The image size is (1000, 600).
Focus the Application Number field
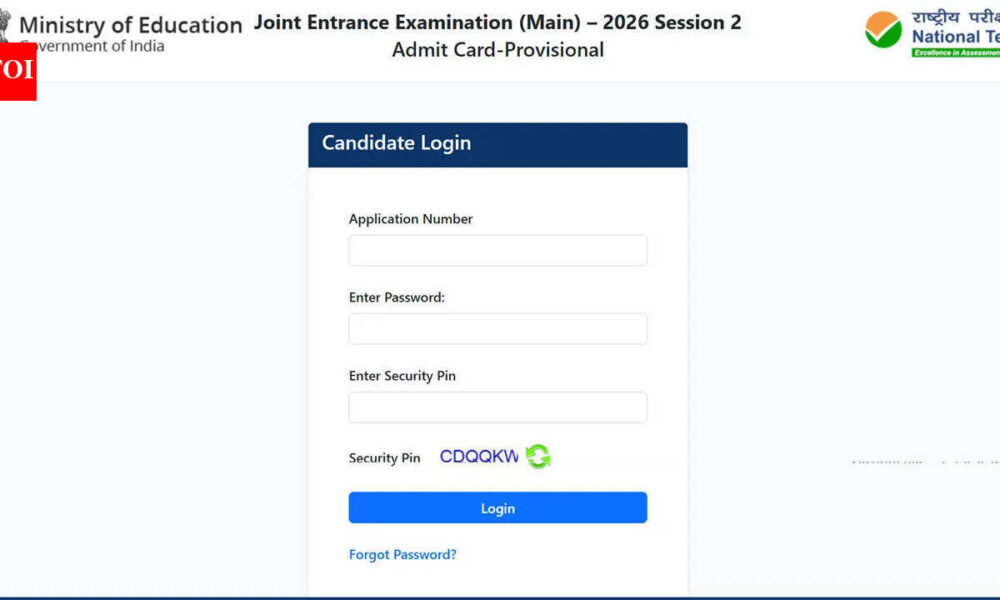(x=497, y=250)
